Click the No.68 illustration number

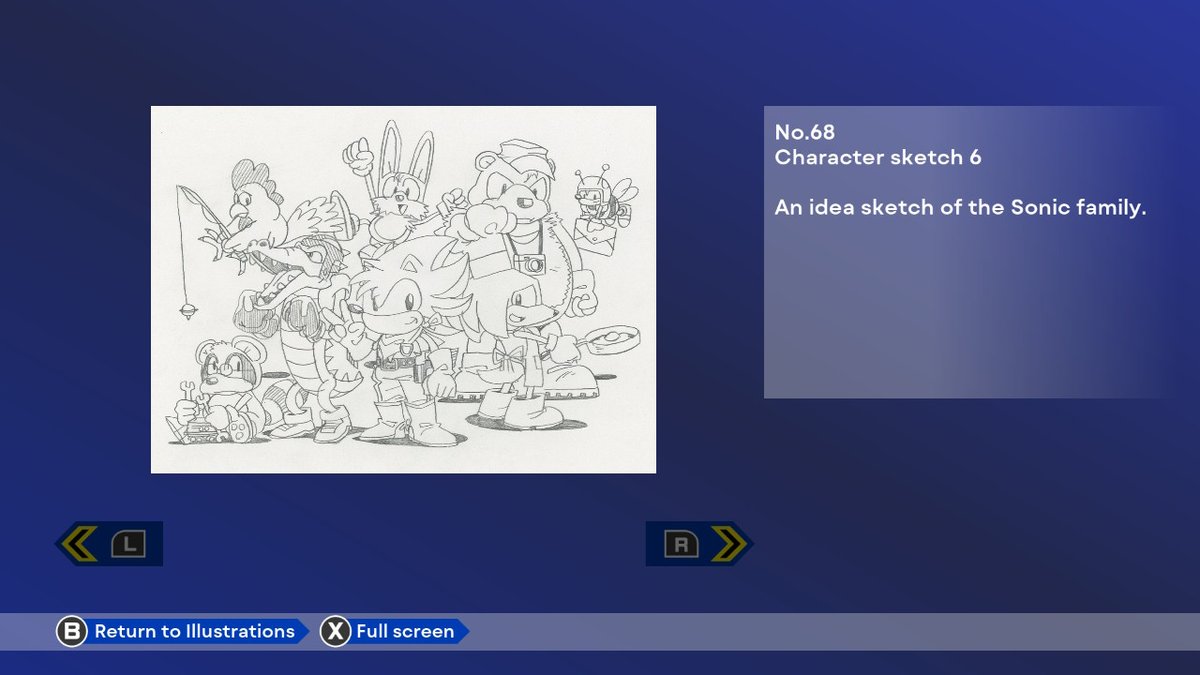pos(805,132)
